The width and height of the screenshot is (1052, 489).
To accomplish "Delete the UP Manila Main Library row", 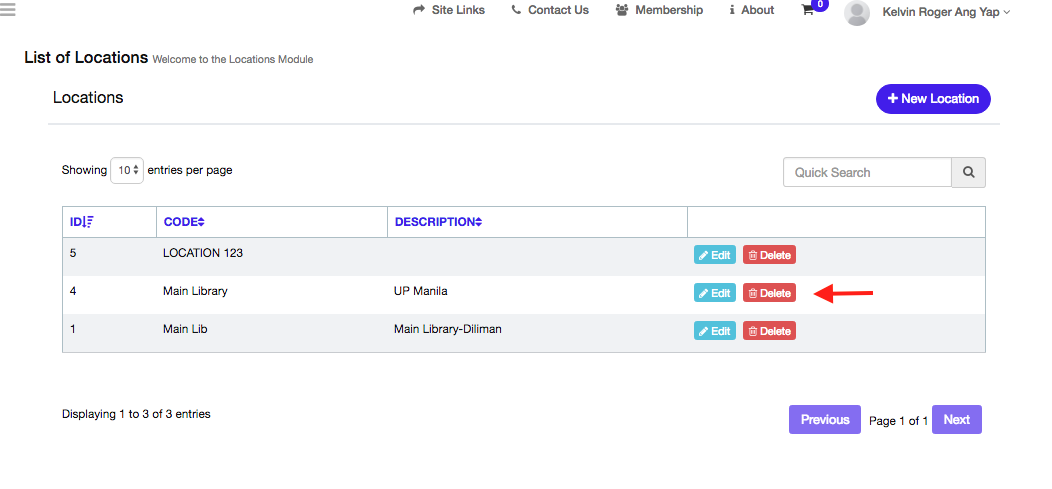I will click(x=770, y=293).
